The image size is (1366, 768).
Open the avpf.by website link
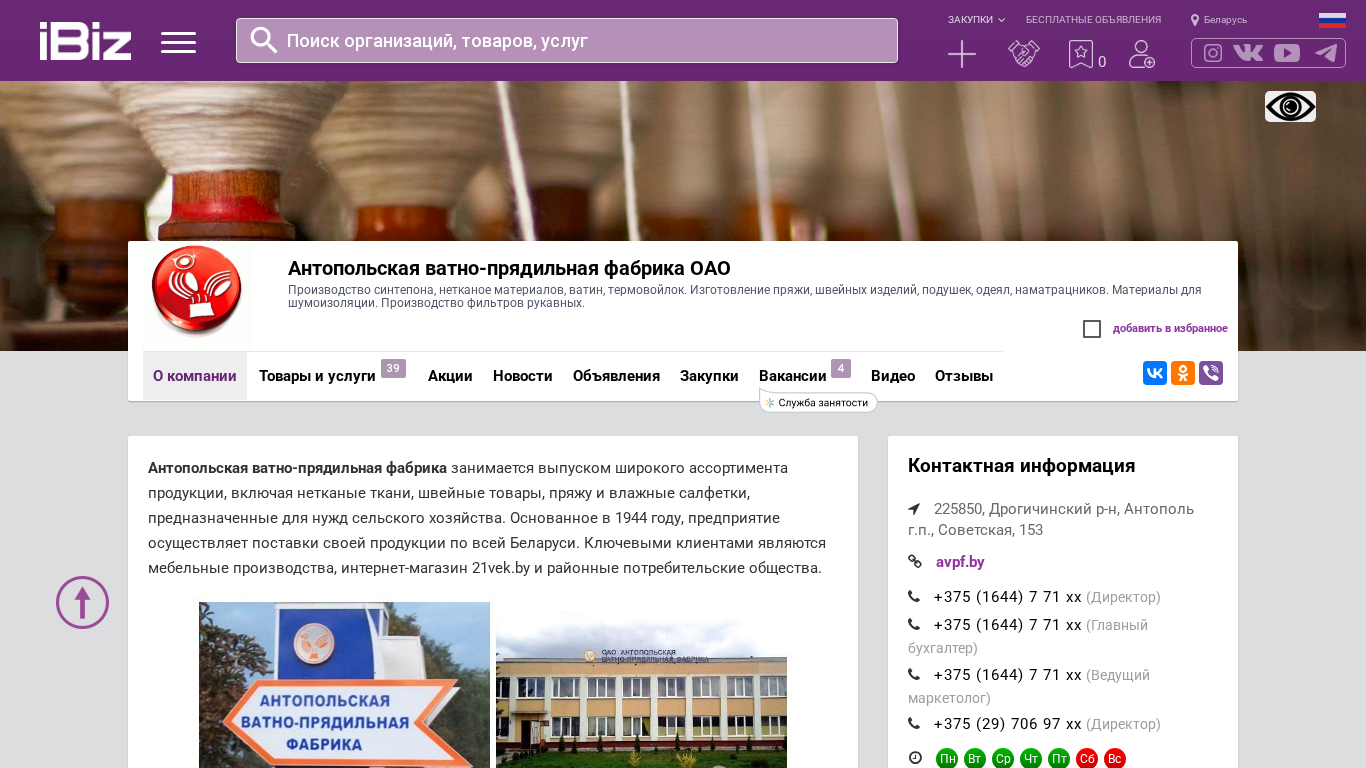960,562
